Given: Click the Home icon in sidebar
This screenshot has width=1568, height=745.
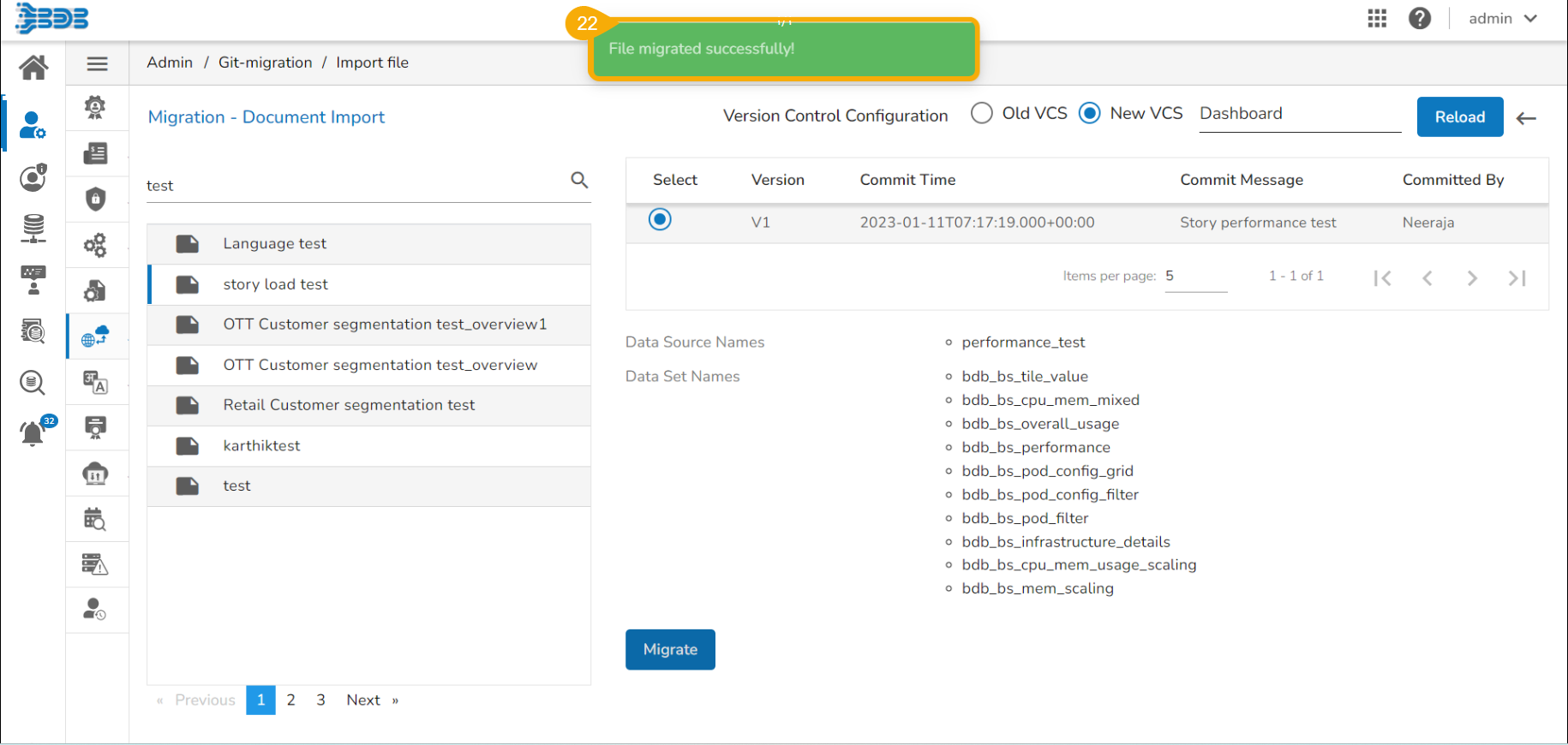Looking at the screenshot, I should click(x=33, y=67).
